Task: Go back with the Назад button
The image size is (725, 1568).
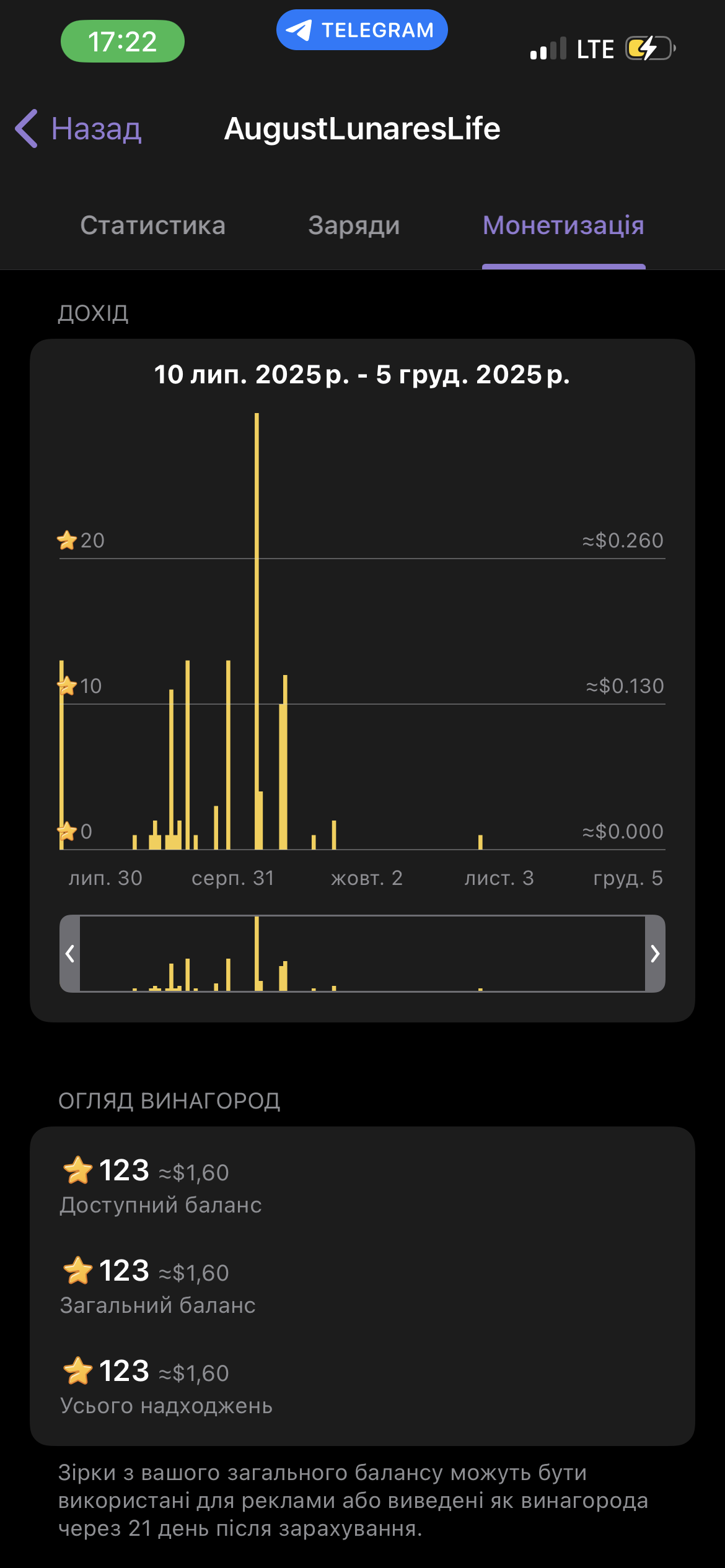Action: tap(96, 129)
